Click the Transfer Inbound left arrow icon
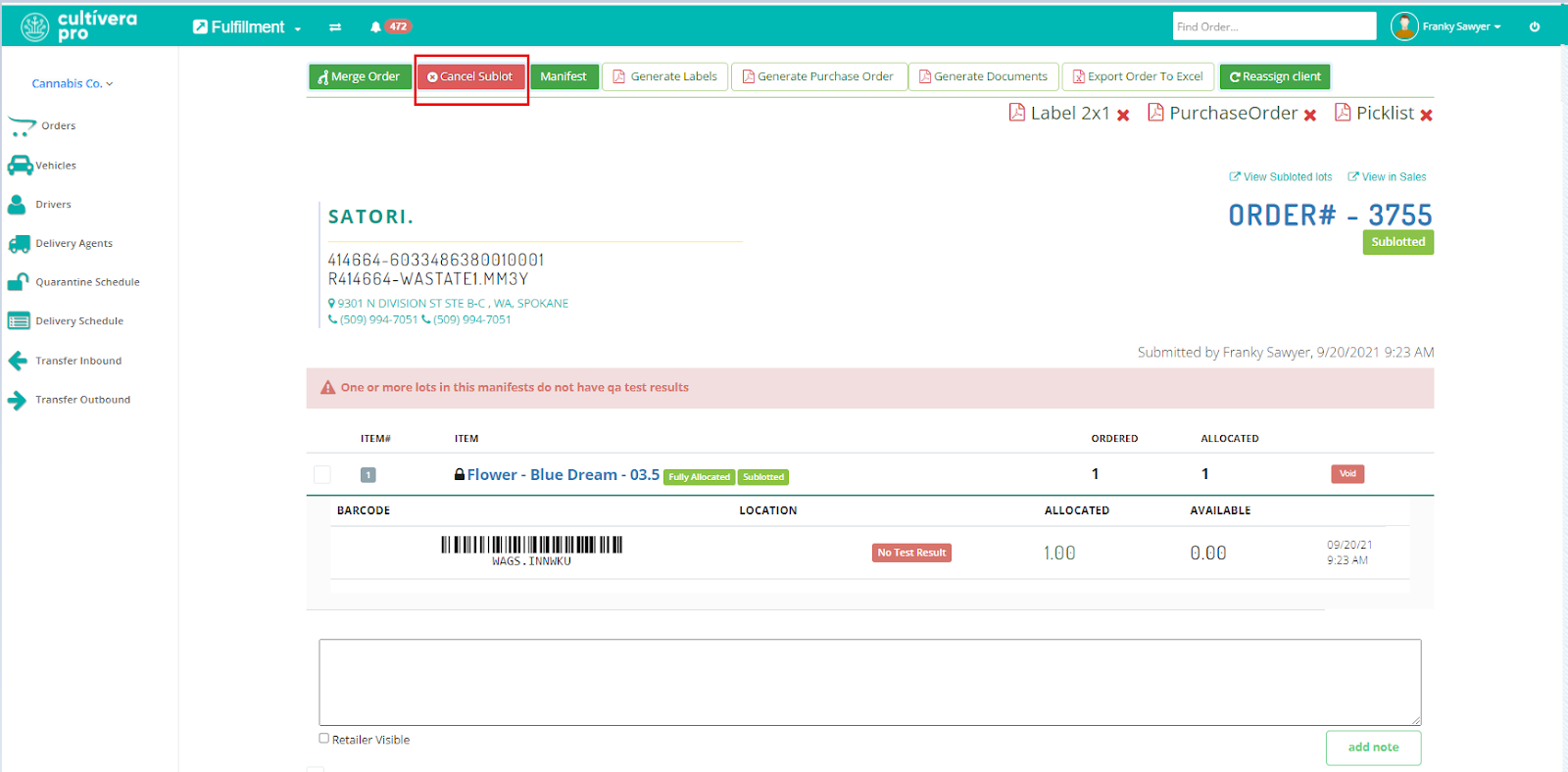Screen dimensions: 1568x772 coord(18,361)
